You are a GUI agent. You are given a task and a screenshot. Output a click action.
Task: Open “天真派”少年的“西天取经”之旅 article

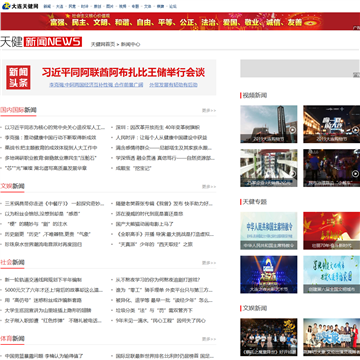pyautogui.click(x=155, y=244)
